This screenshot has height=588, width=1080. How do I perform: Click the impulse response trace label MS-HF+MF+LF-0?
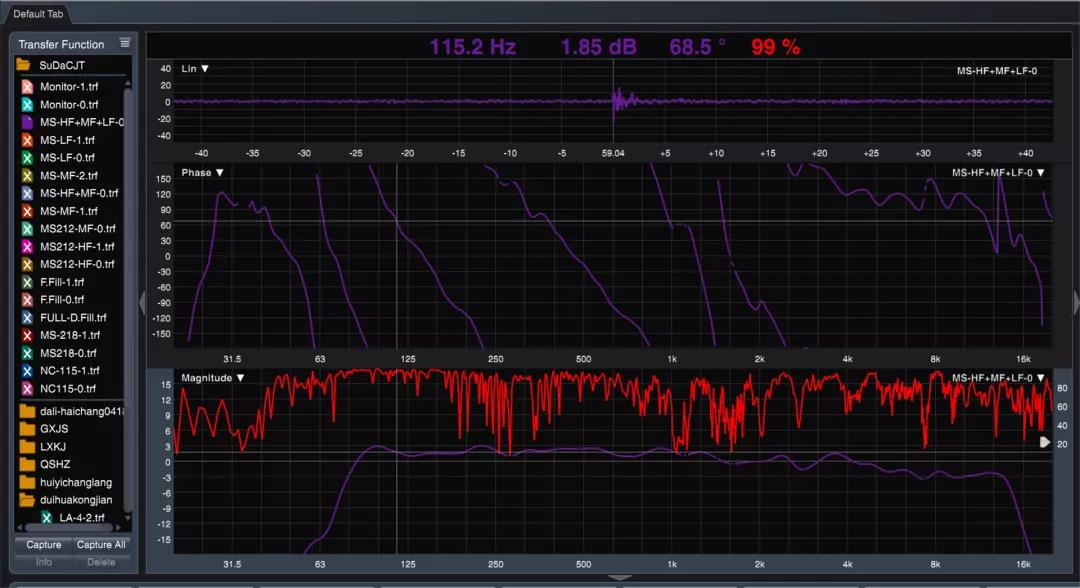click(997, 71)
